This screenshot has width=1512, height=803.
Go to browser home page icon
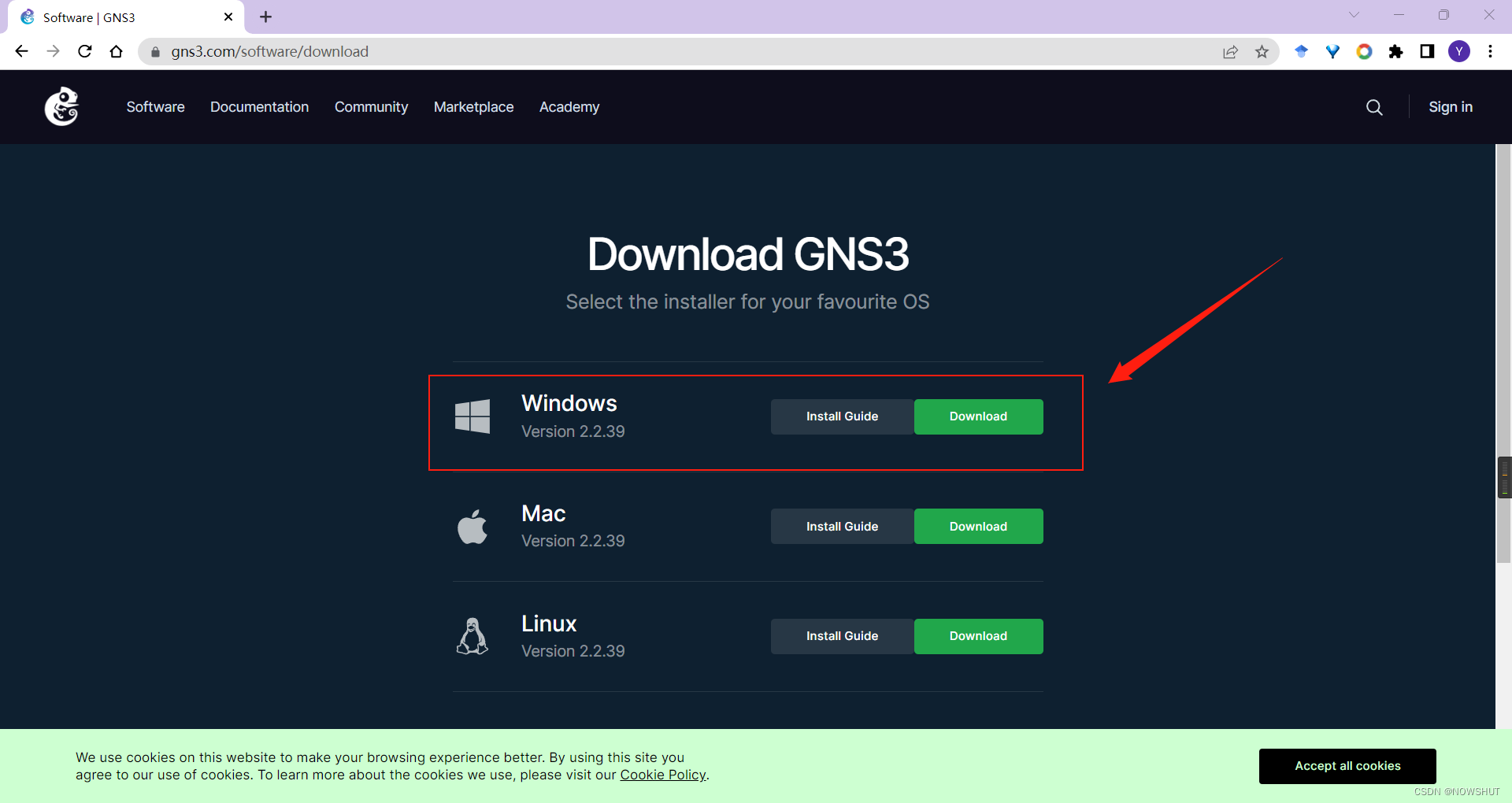point(117,51)
